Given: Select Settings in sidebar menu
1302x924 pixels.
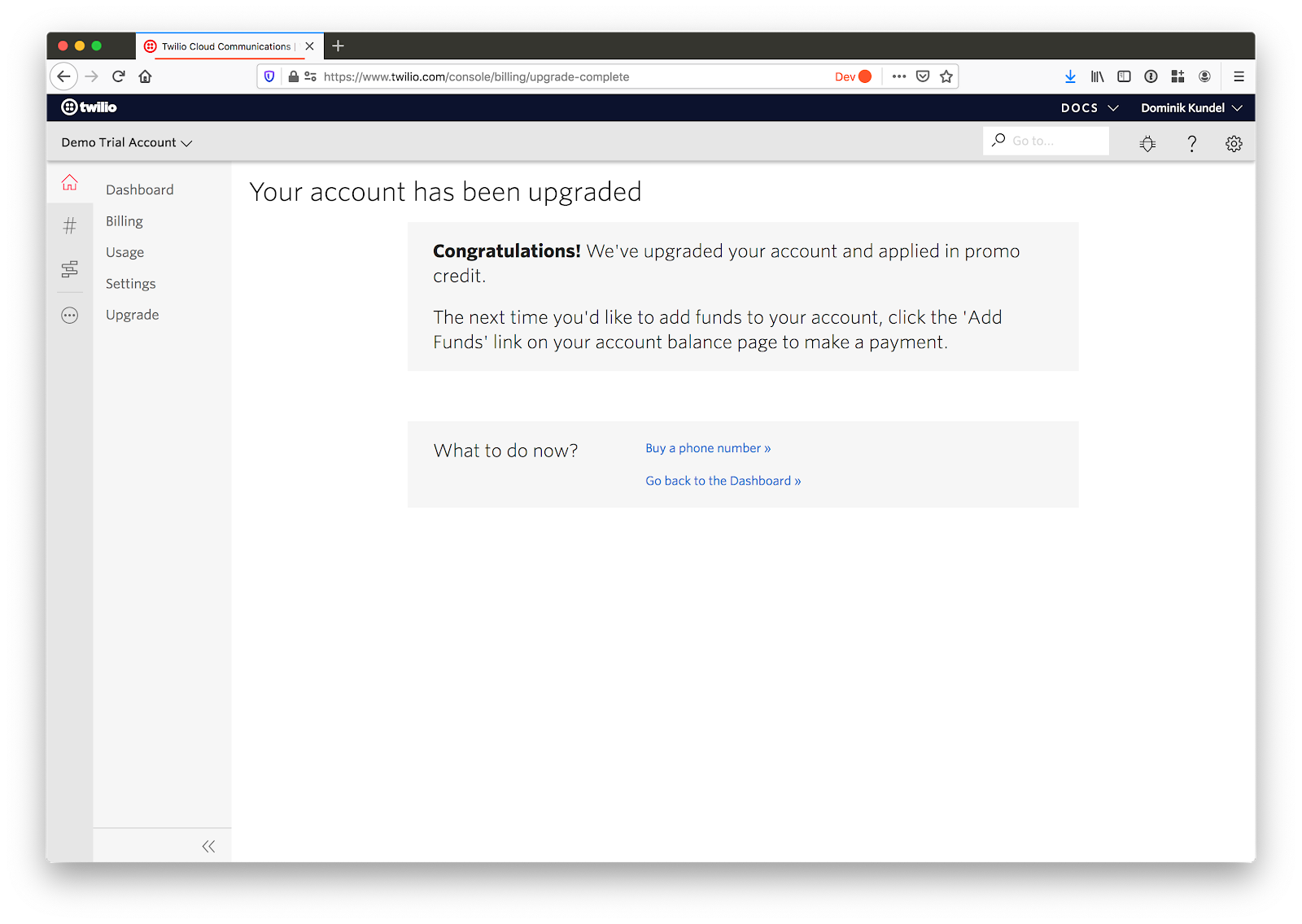Looking at the screenshot, I should (x=130, y=284).
